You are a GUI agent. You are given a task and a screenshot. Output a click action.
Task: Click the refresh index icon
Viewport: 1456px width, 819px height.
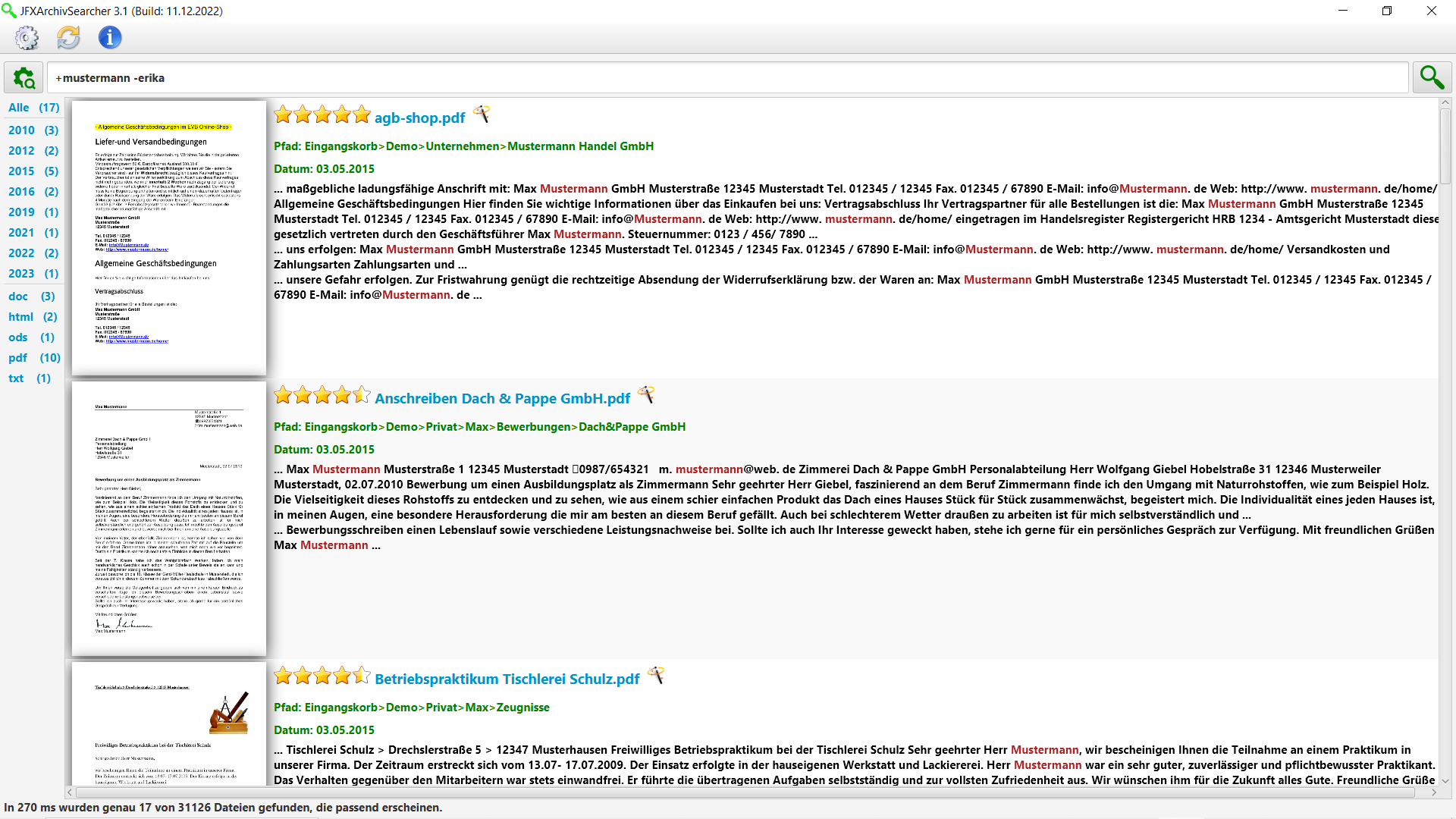pyautogui.click(x=68, y=37)
